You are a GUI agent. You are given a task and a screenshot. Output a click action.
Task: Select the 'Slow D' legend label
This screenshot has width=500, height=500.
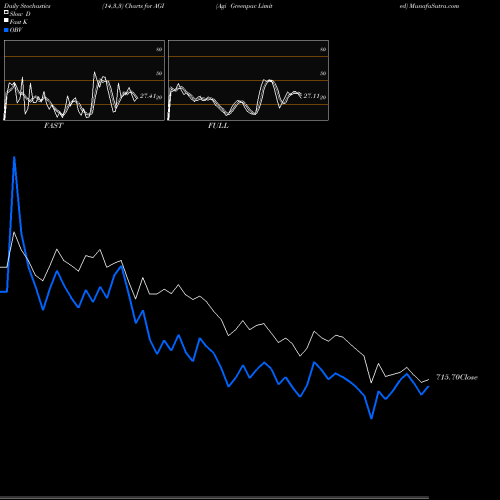20,14
